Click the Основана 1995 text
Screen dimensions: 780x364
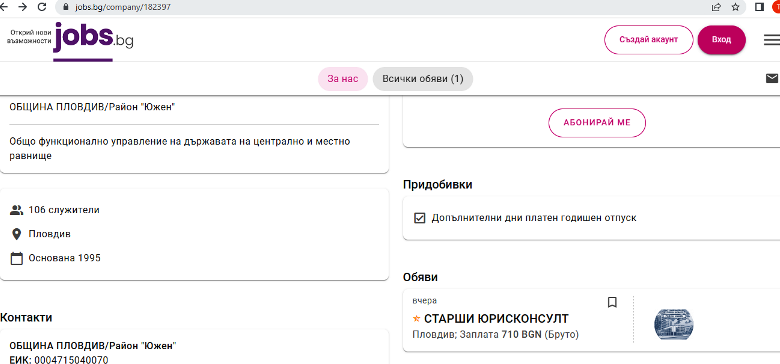65,258
